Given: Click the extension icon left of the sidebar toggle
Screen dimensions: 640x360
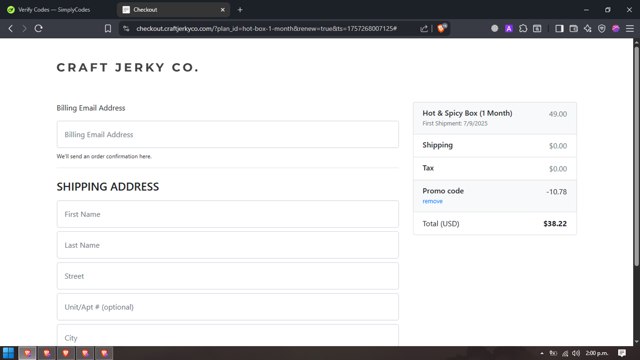Looking at the screenshot, I should 537,29.
